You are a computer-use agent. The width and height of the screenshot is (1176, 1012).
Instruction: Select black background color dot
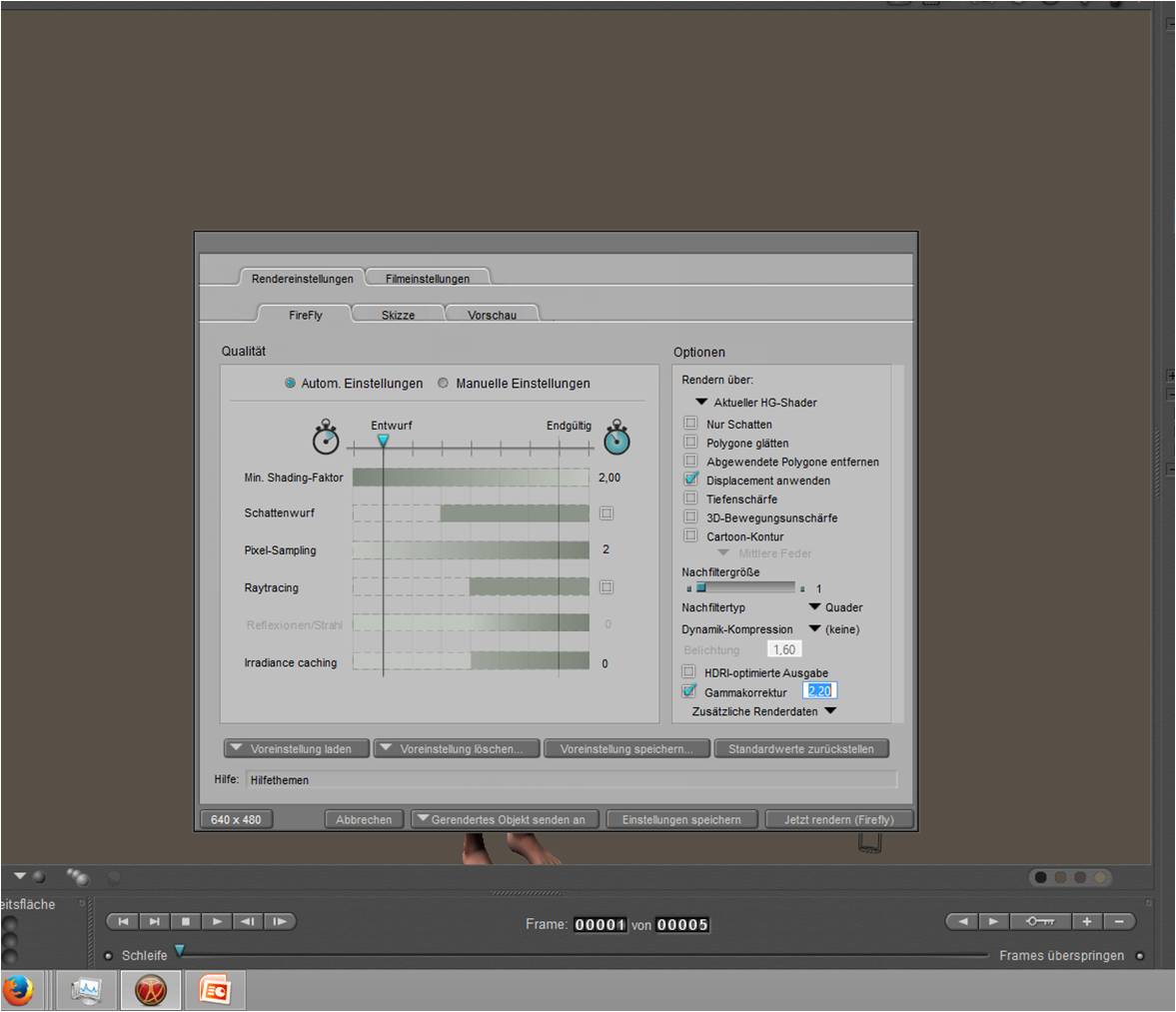coord(1041,877)
